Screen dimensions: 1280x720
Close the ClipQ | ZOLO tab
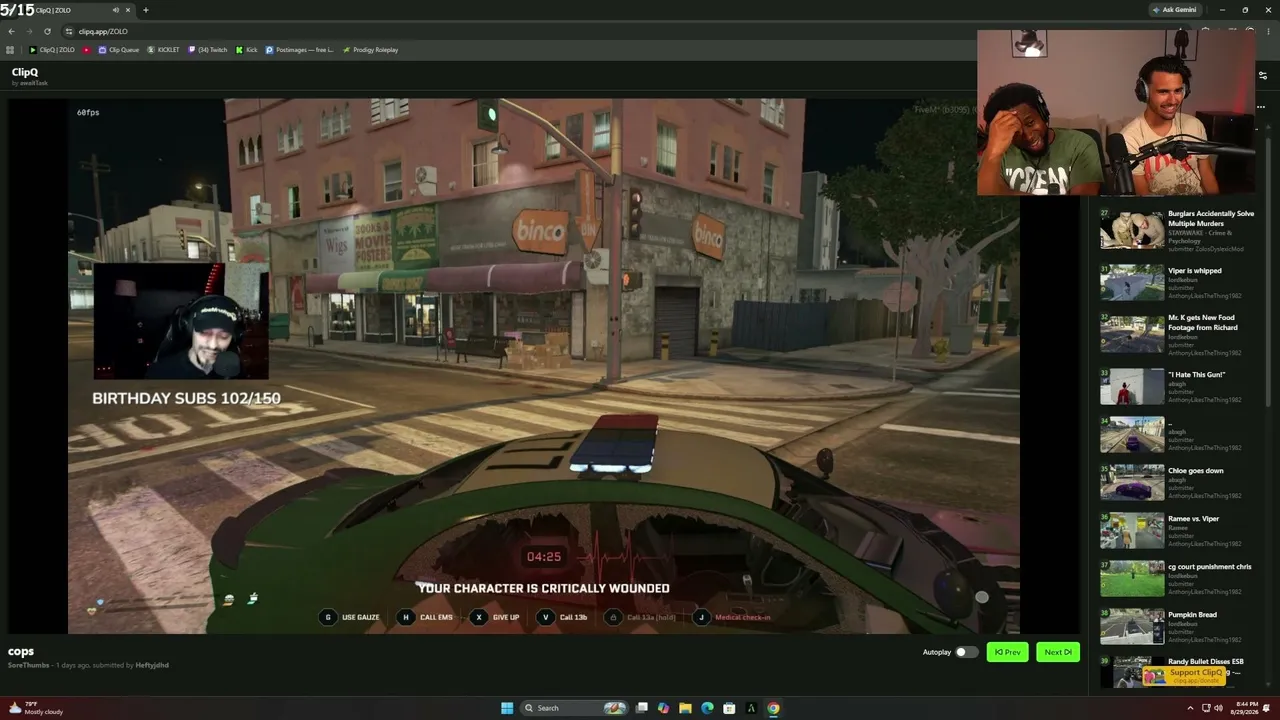point(128,10)
